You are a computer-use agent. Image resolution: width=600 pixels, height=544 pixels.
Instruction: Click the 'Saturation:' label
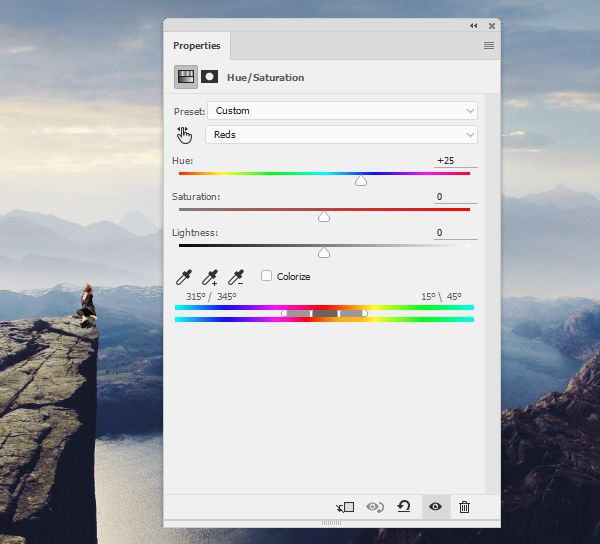196,197
